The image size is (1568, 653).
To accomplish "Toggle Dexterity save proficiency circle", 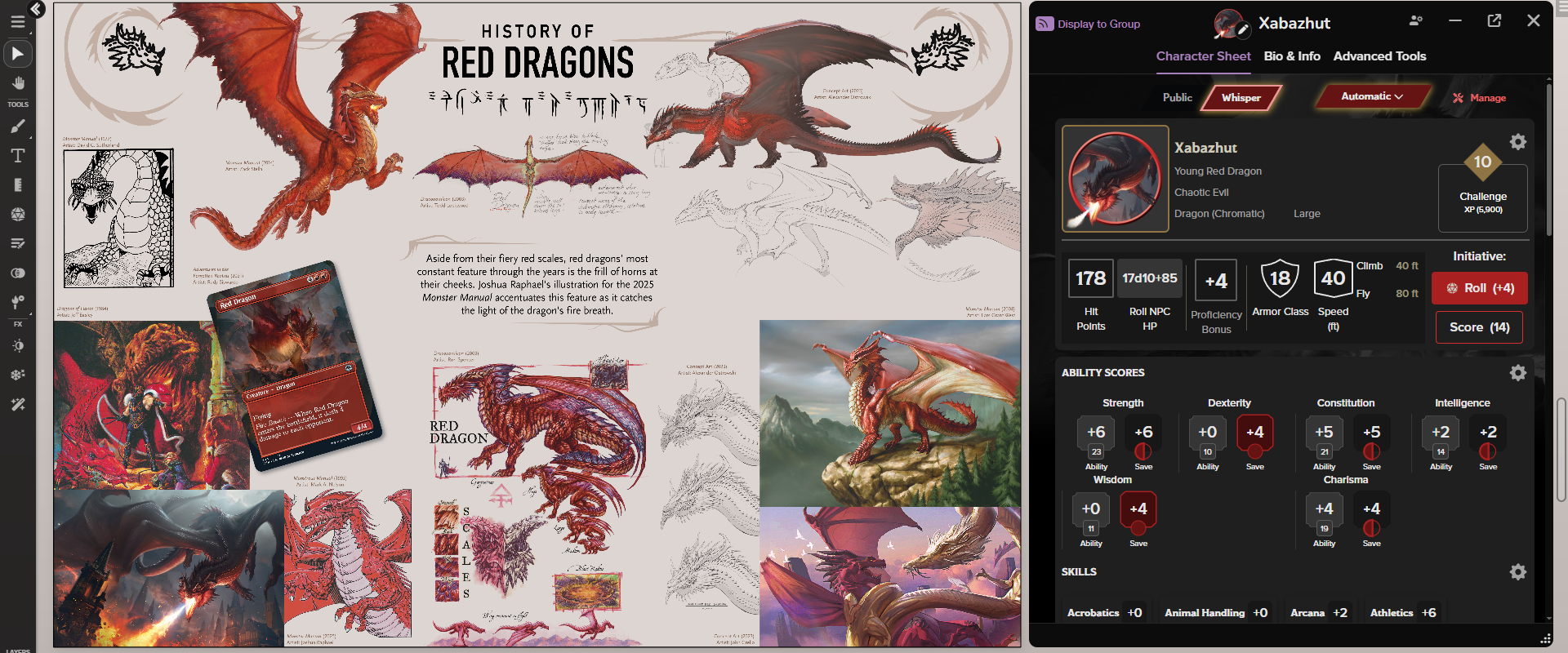I will click(1255, 451).
